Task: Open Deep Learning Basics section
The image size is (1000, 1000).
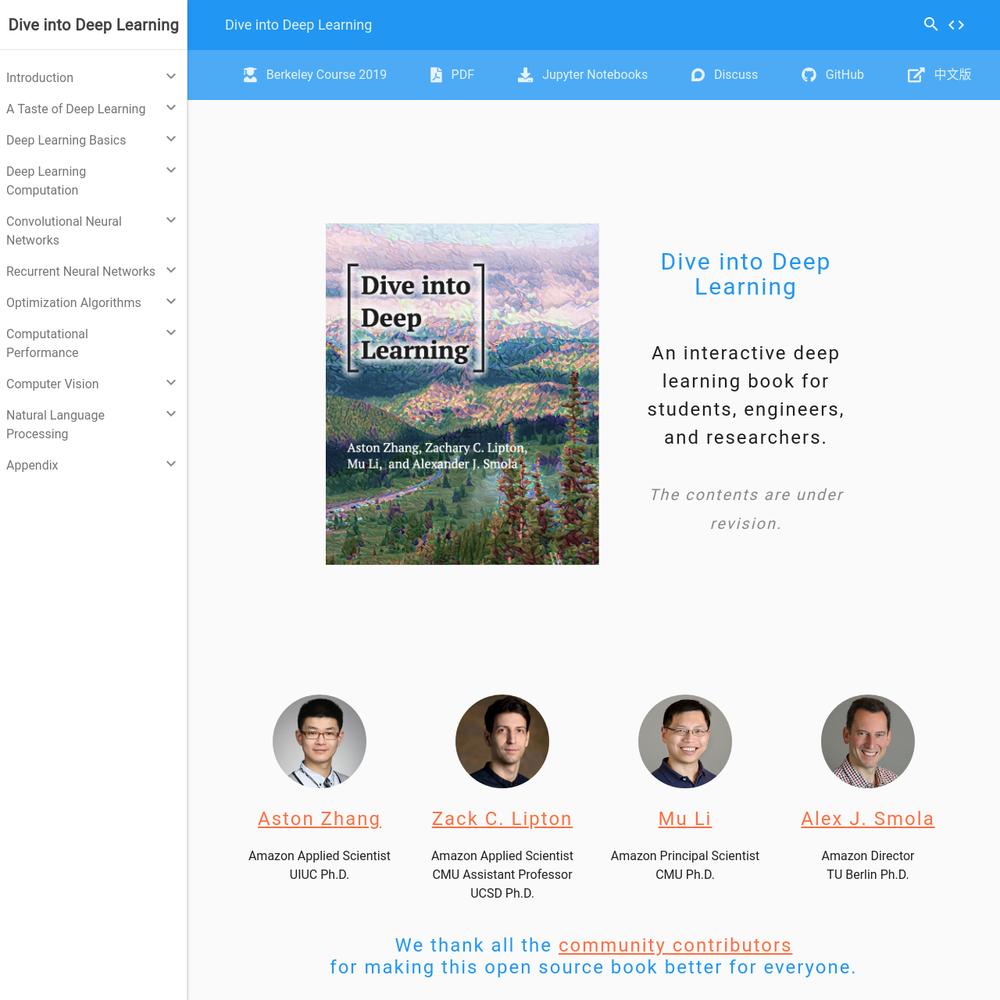Action: (66, 140)
